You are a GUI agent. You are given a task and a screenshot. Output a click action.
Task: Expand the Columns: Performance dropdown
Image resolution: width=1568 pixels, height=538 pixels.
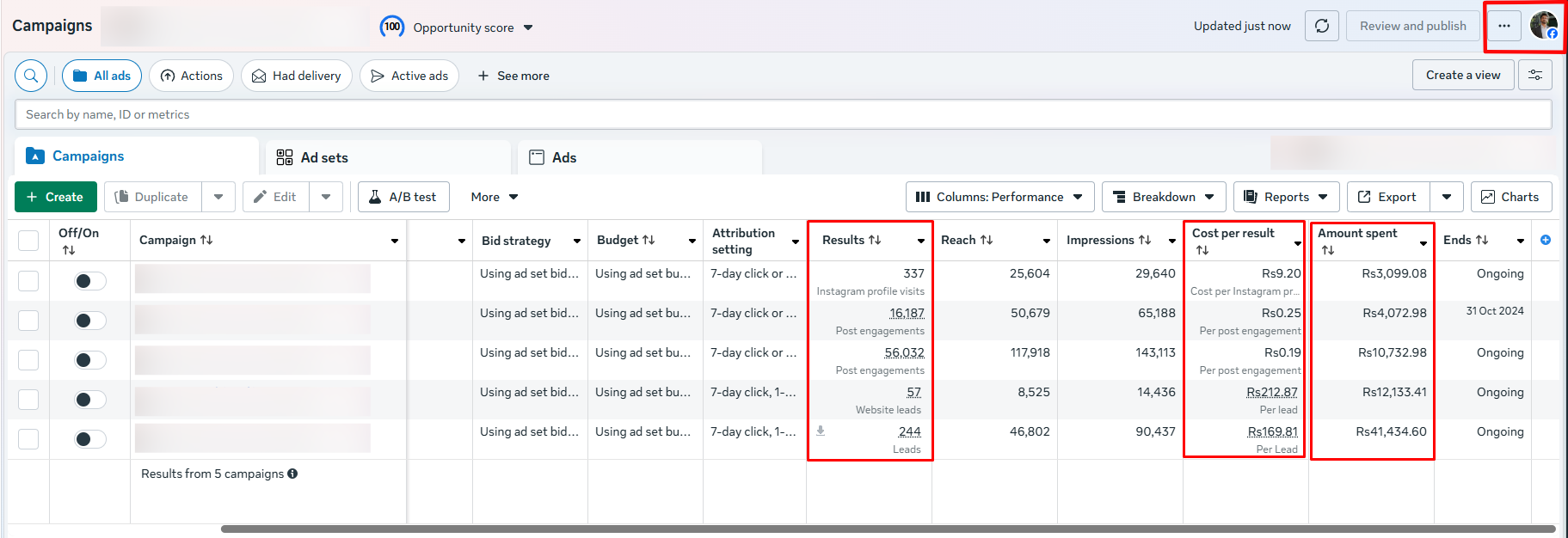[x=999, y=197]
